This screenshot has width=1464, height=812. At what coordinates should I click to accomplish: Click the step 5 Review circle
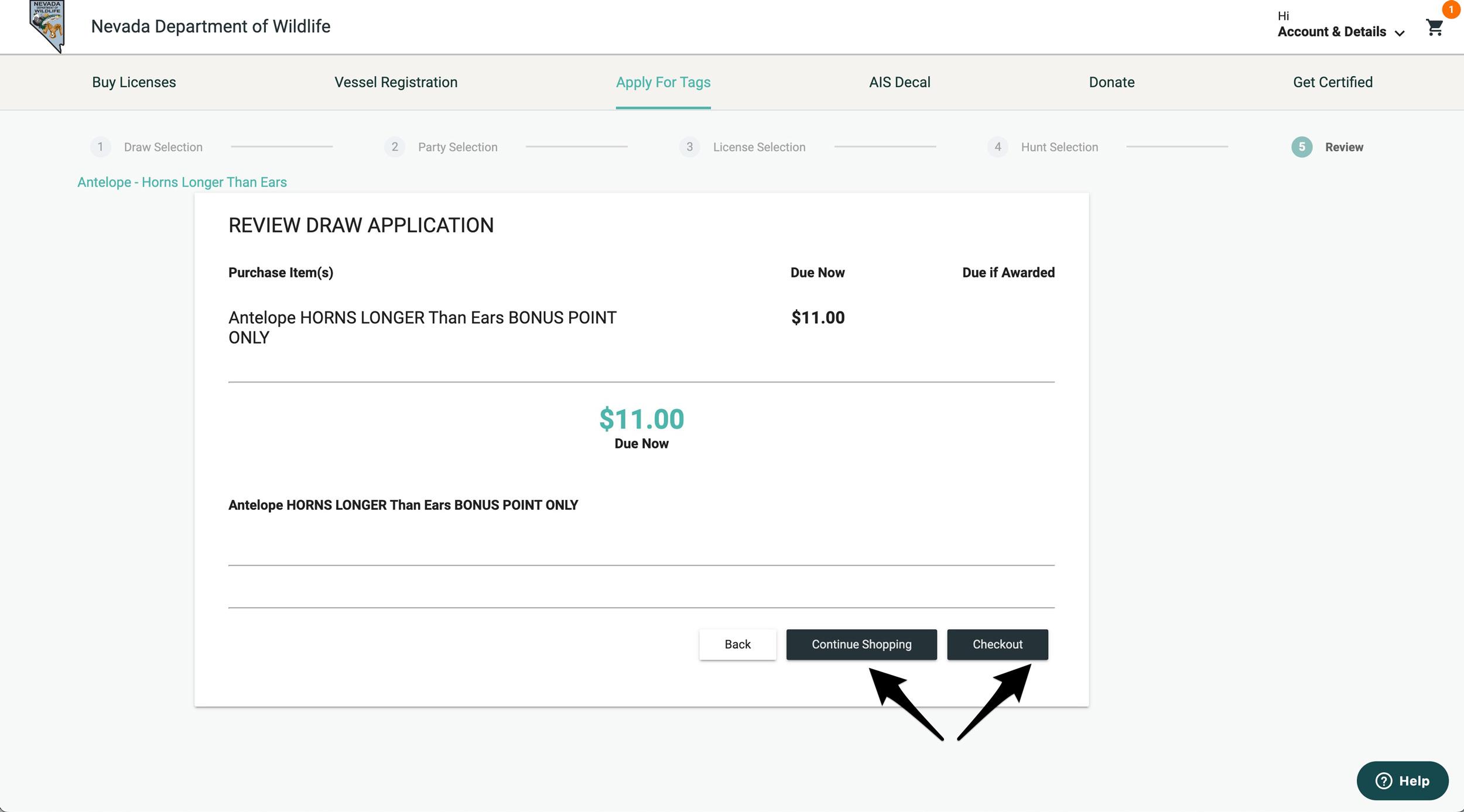[x=1301, y=147]
